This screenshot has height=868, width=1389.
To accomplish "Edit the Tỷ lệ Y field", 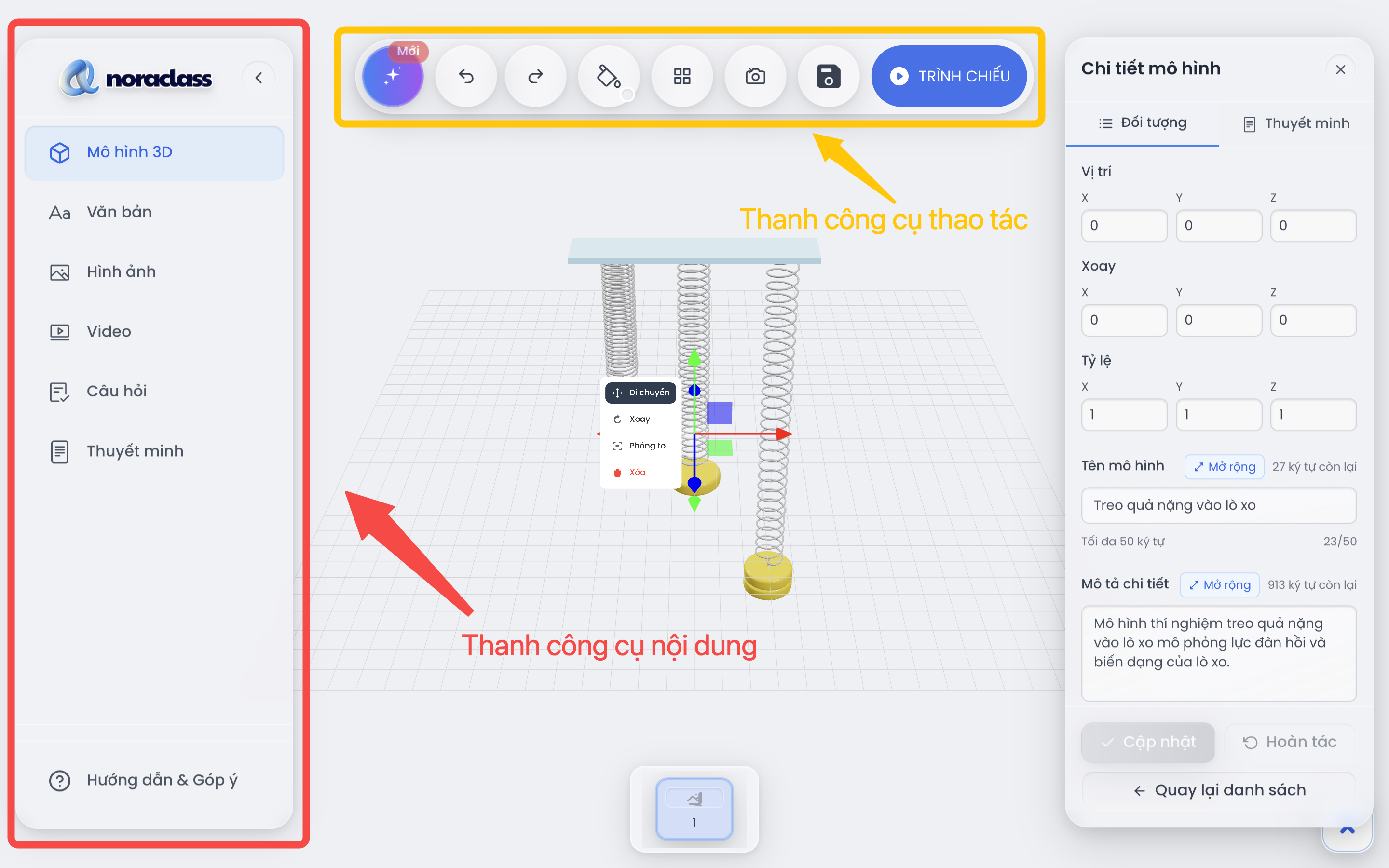I will coord(1219,415).
